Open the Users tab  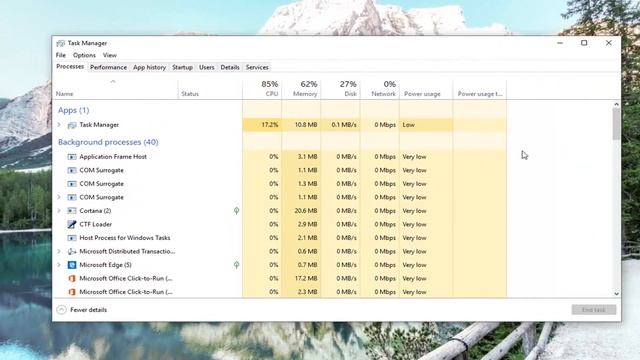207,67
